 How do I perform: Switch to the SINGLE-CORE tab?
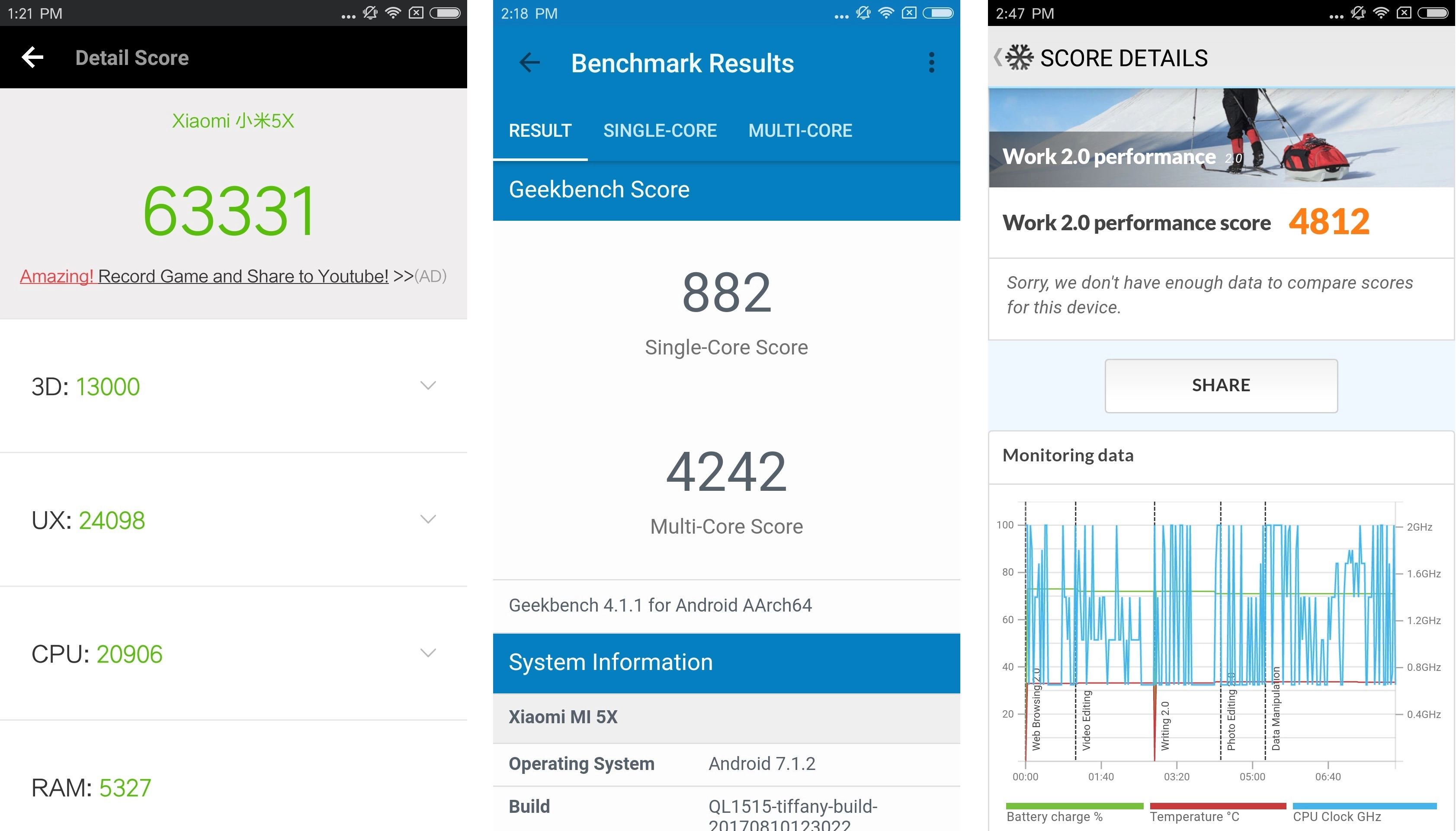[660, 130]
